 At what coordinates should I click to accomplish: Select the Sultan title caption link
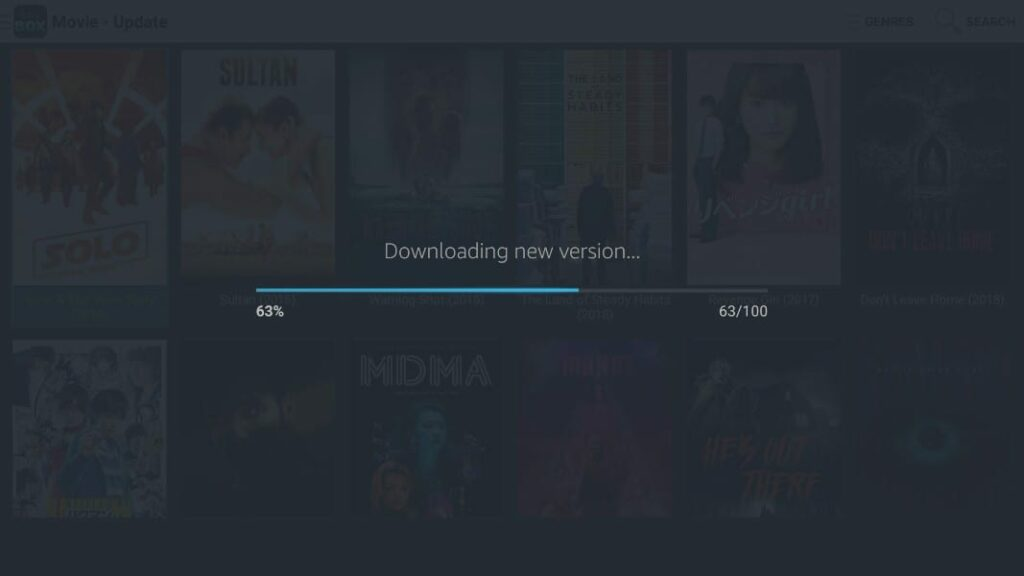257,300
